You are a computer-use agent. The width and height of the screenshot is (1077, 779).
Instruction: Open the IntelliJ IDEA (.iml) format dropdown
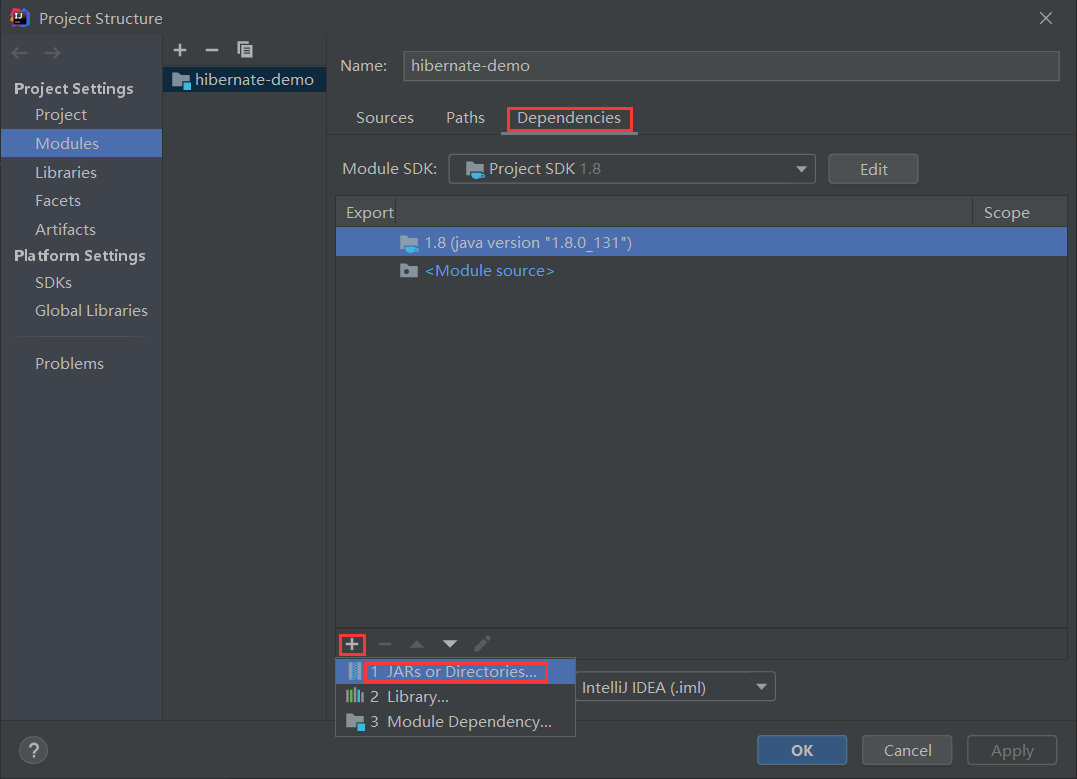(x=676, y=687)
